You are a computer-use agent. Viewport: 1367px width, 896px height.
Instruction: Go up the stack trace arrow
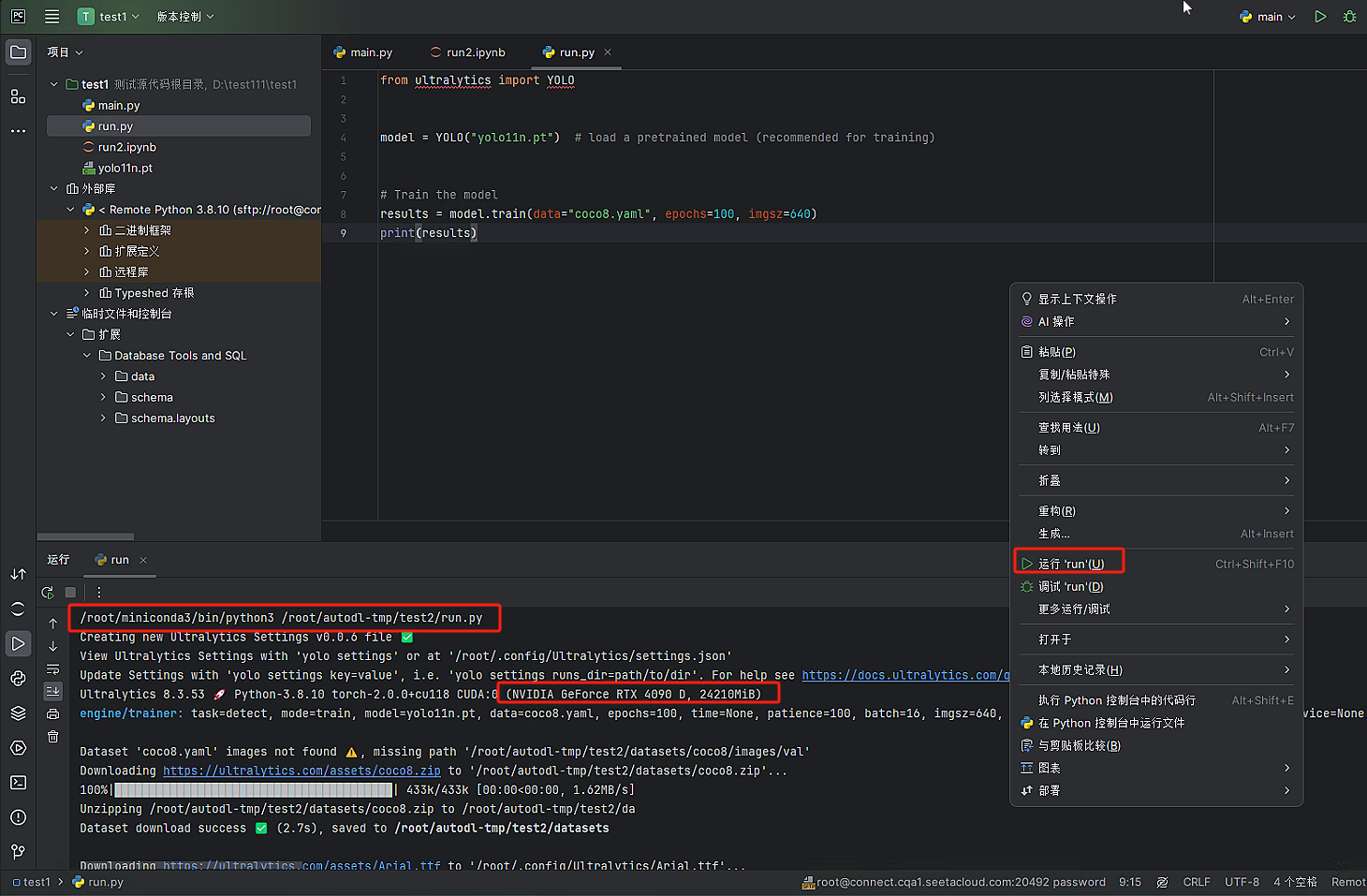(x=53, y=624)
